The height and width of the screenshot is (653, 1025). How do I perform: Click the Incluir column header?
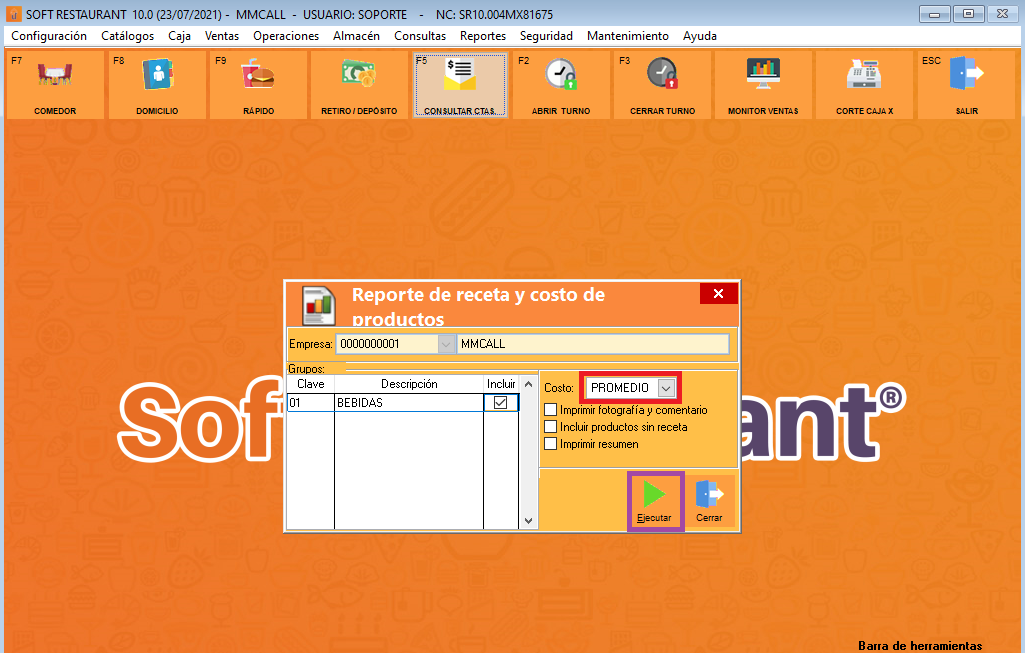pos(501,384)
